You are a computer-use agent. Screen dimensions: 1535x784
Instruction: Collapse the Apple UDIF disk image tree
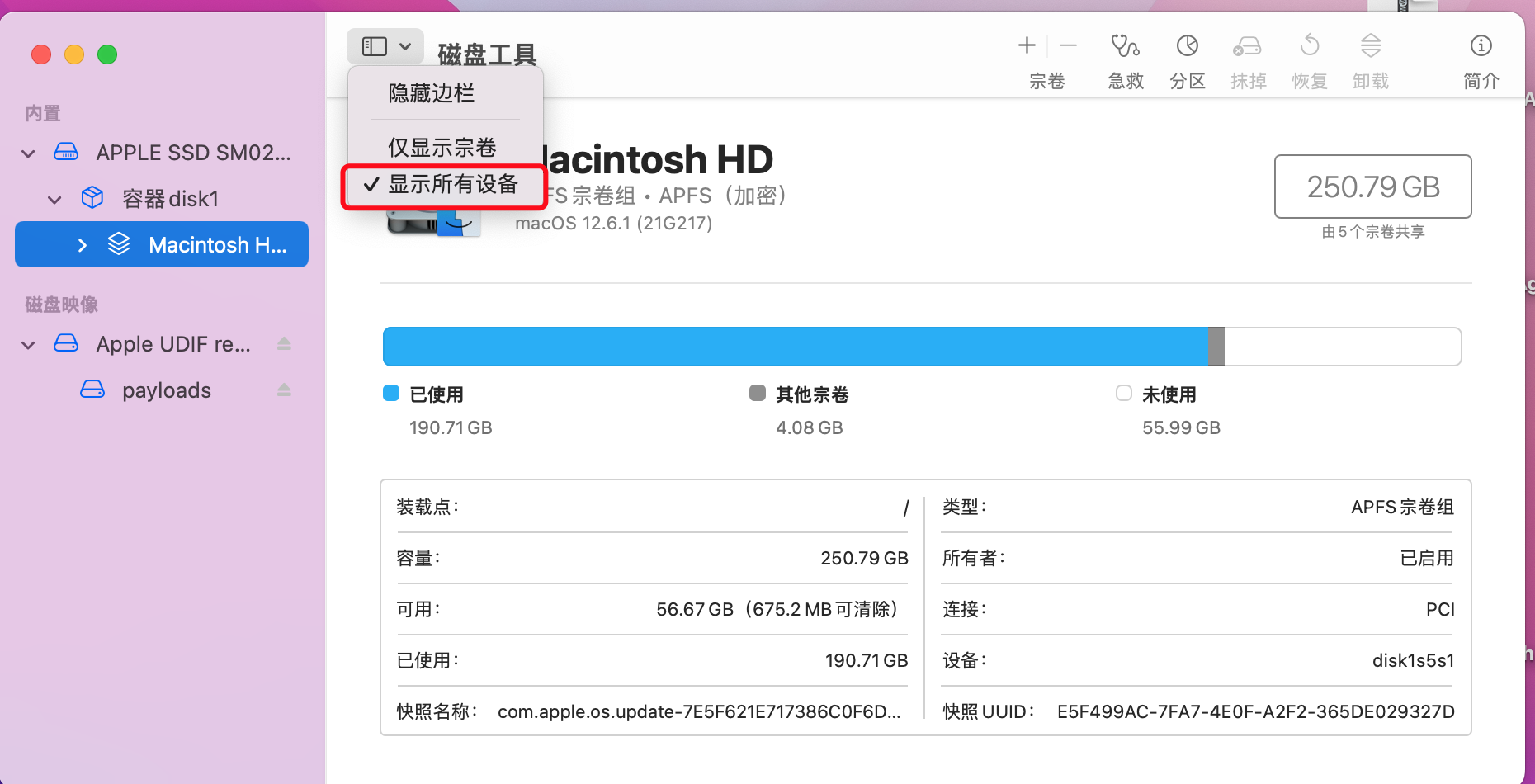(x=29, y=345)
